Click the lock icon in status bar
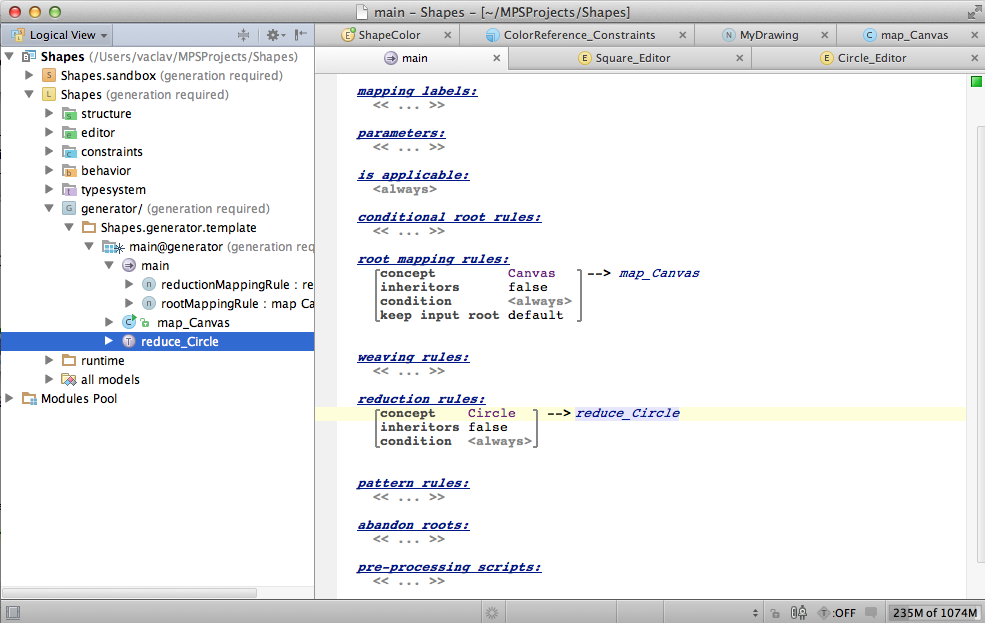Screen dimensions: 985x623 (774, 612)
